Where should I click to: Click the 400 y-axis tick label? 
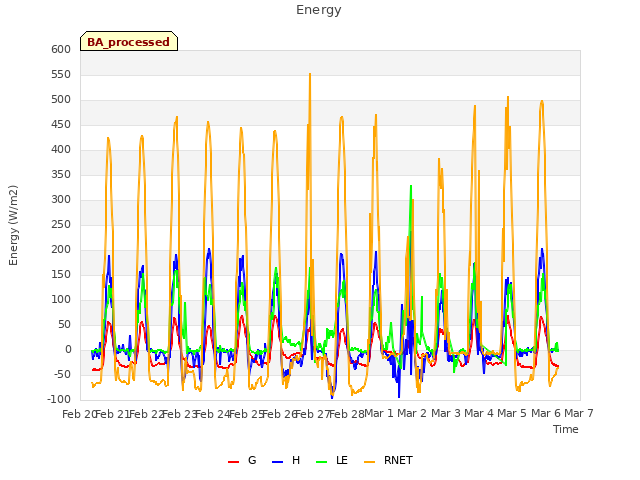[61, 149]
